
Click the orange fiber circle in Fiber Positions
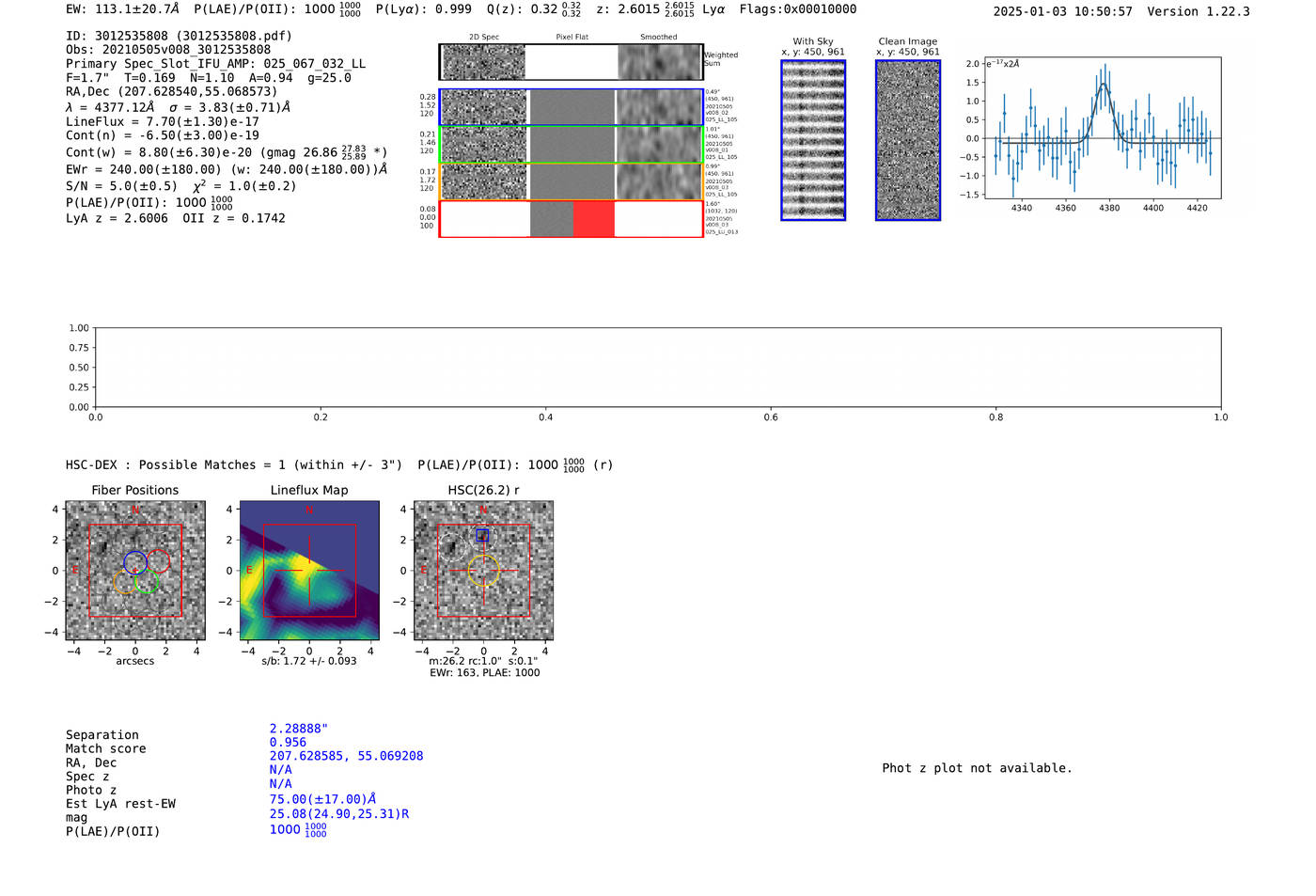(x=124, y=581)
